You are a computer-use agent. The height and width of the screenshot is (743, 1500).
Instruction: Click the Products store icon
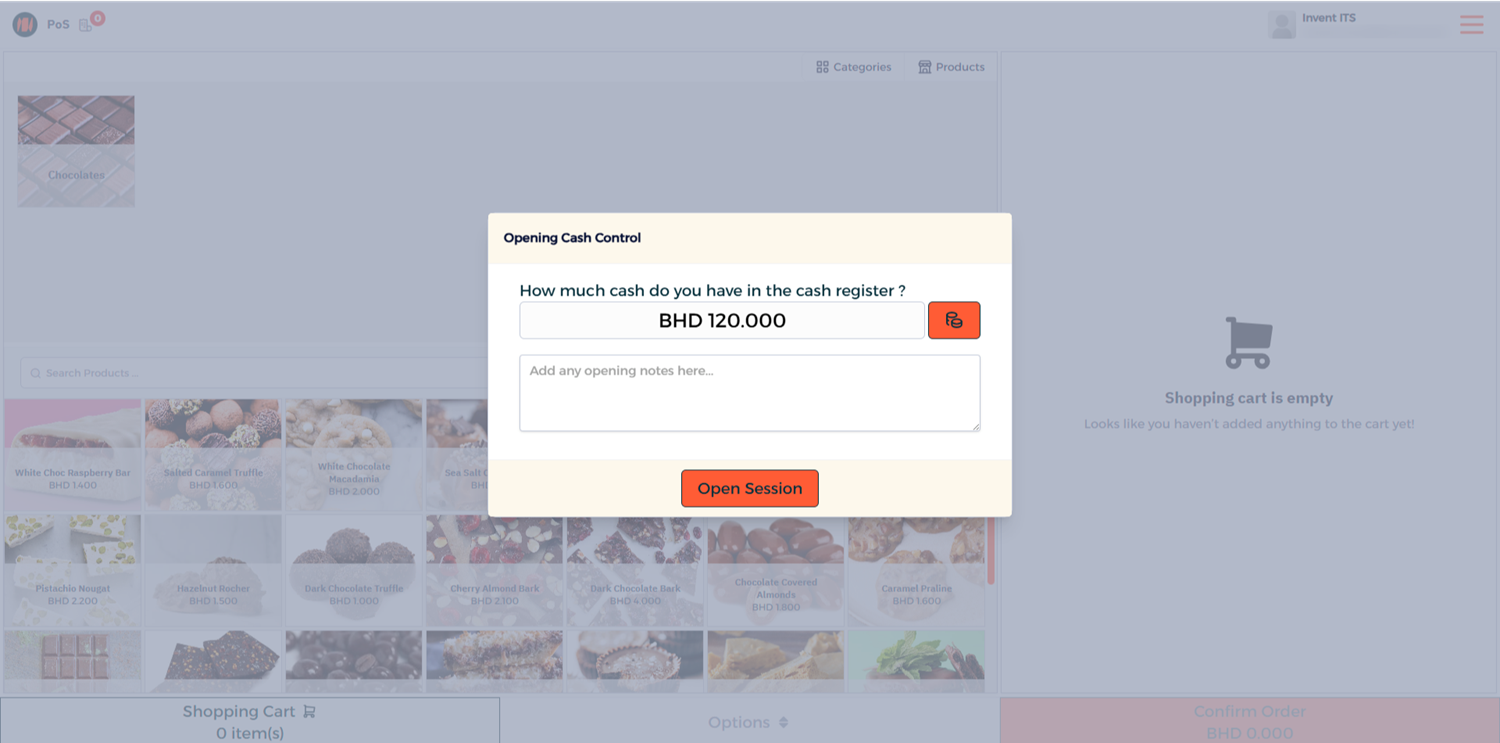pos(925,67)
